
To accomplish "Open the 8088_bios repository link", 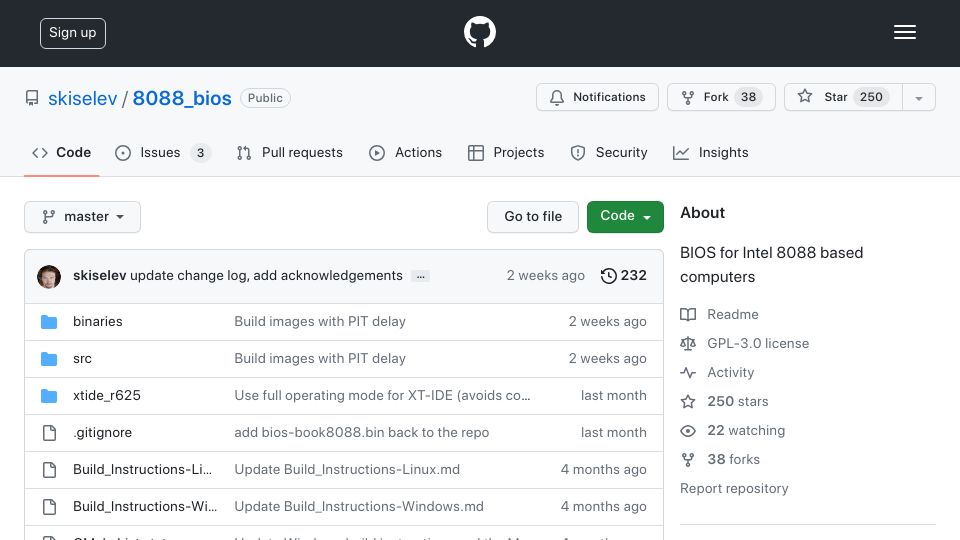I will 182,98.
